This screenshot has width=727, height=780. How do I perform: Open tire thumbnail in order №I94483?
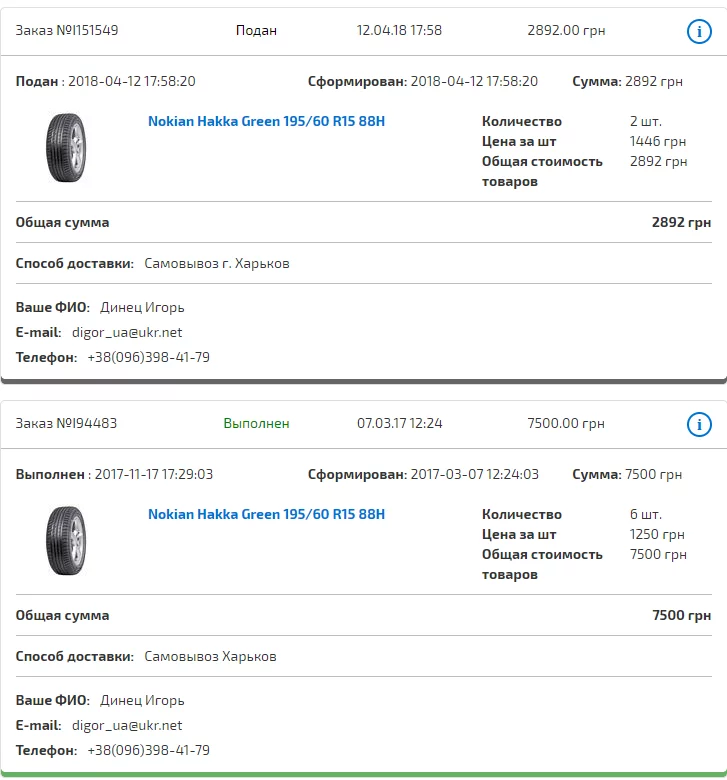[66, 541]
